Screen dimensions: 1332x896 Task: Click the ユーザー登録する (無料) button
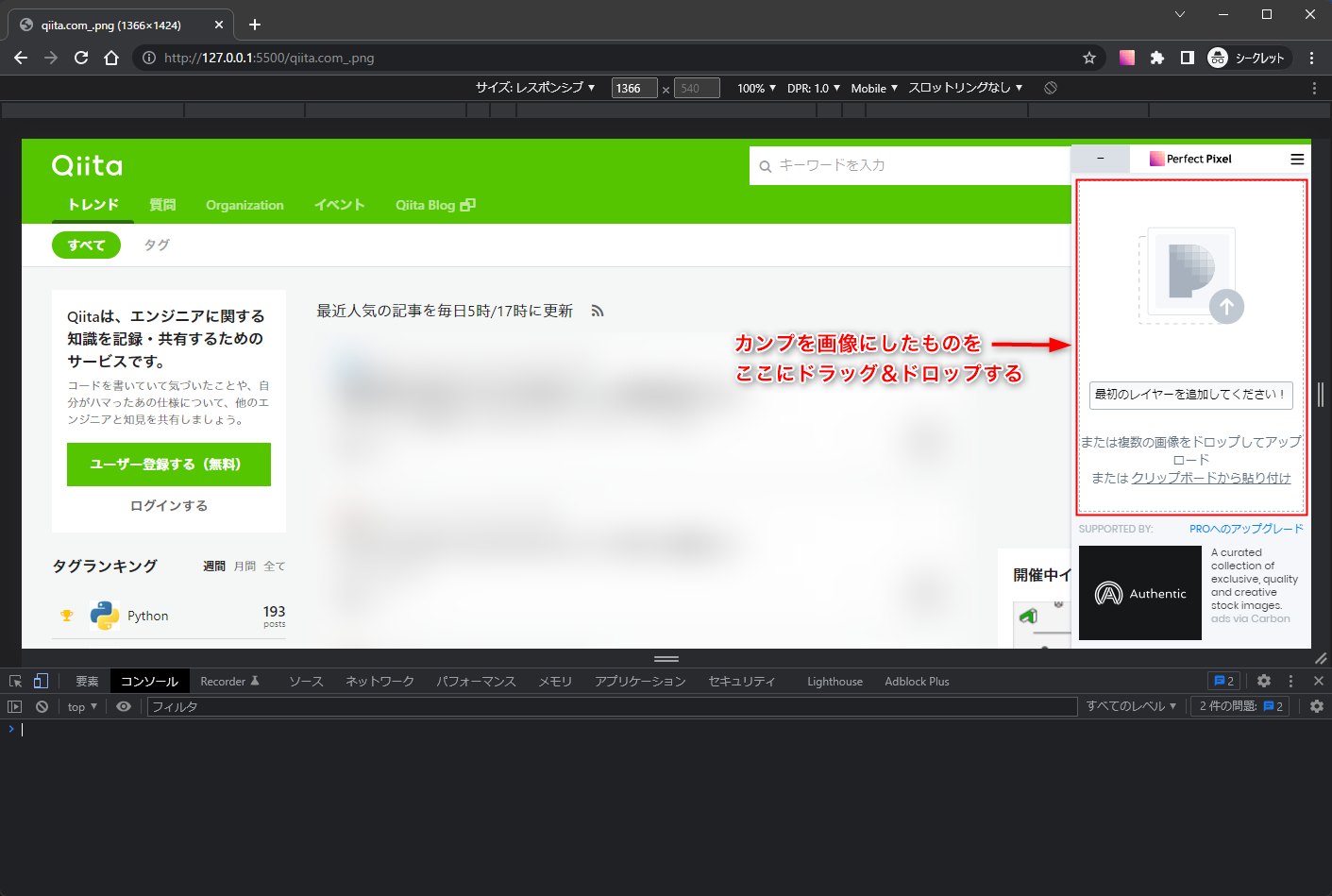[x=169, y=465]
